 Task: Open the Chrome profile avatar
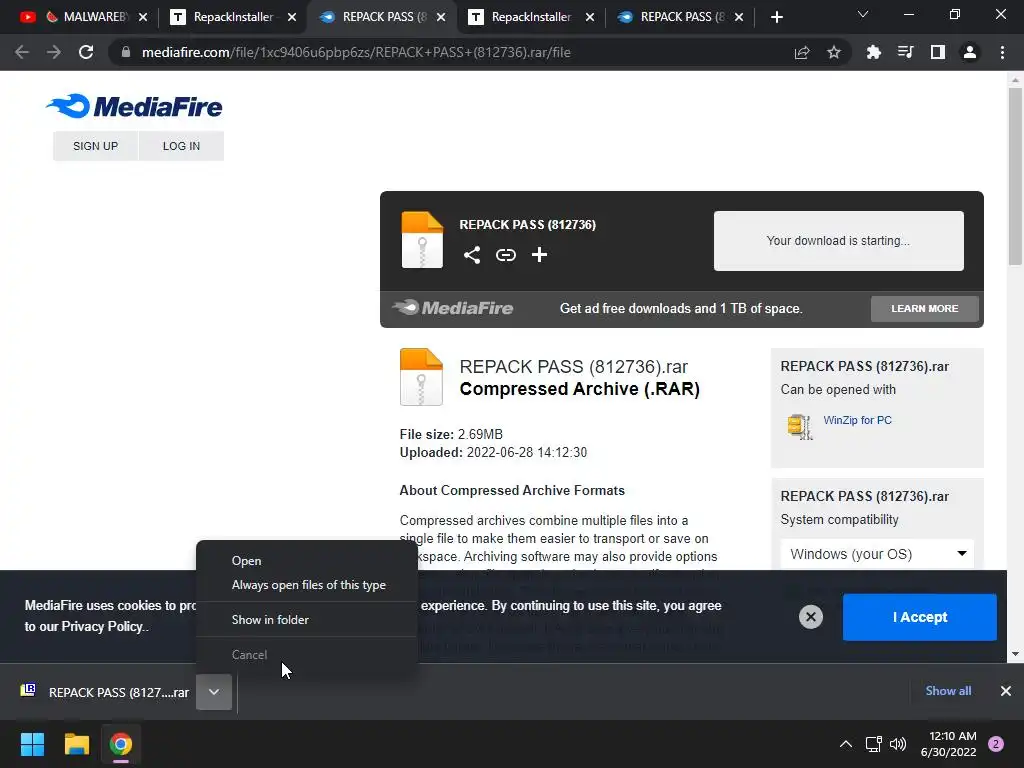[970, 52]
